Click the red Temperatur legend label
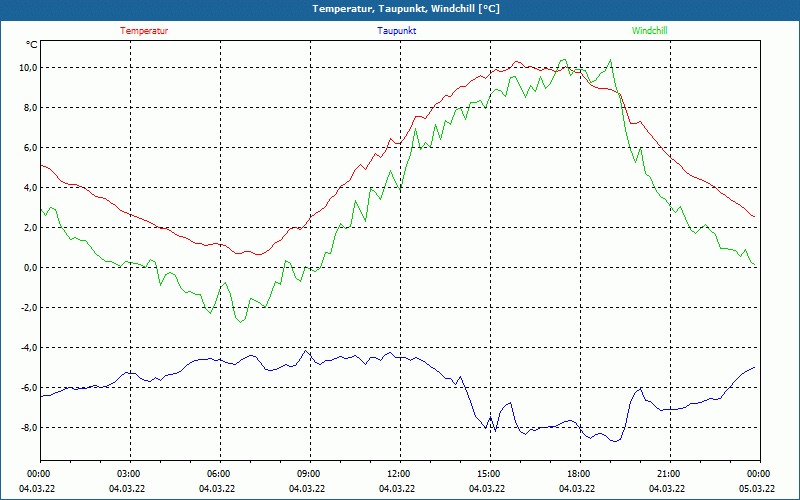Screen dimensions: 800x500 [x=144, y=31]
